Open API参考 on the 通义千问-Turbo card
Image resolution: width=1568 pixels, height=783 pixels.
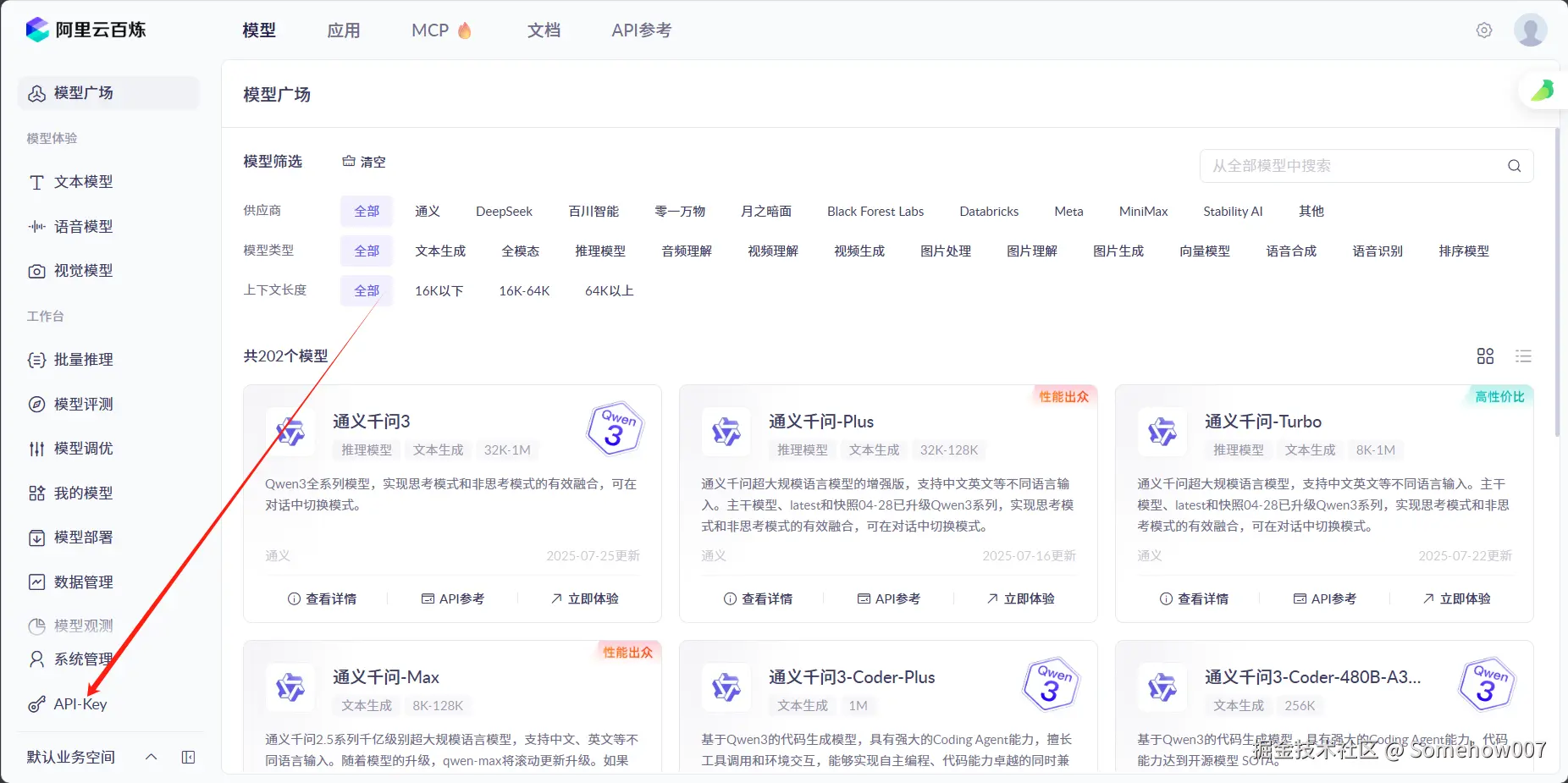[x=1325, y=598]
